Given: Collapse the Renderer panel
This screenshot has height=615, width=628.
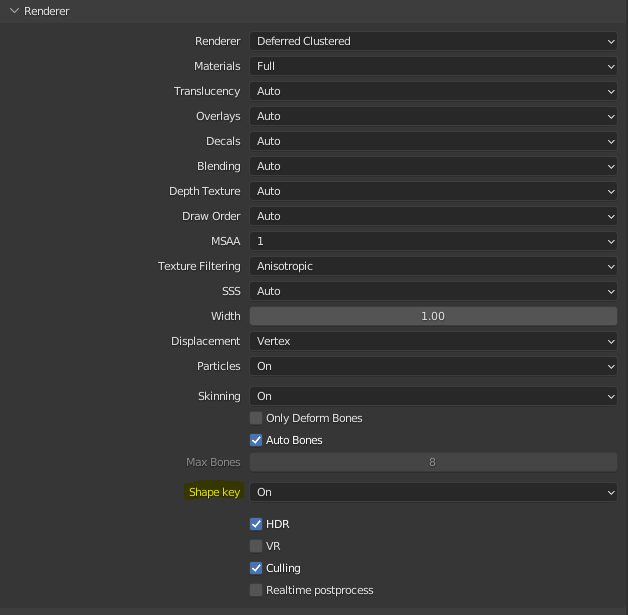Looking at the screenshot, I should (x=14, y=11).
